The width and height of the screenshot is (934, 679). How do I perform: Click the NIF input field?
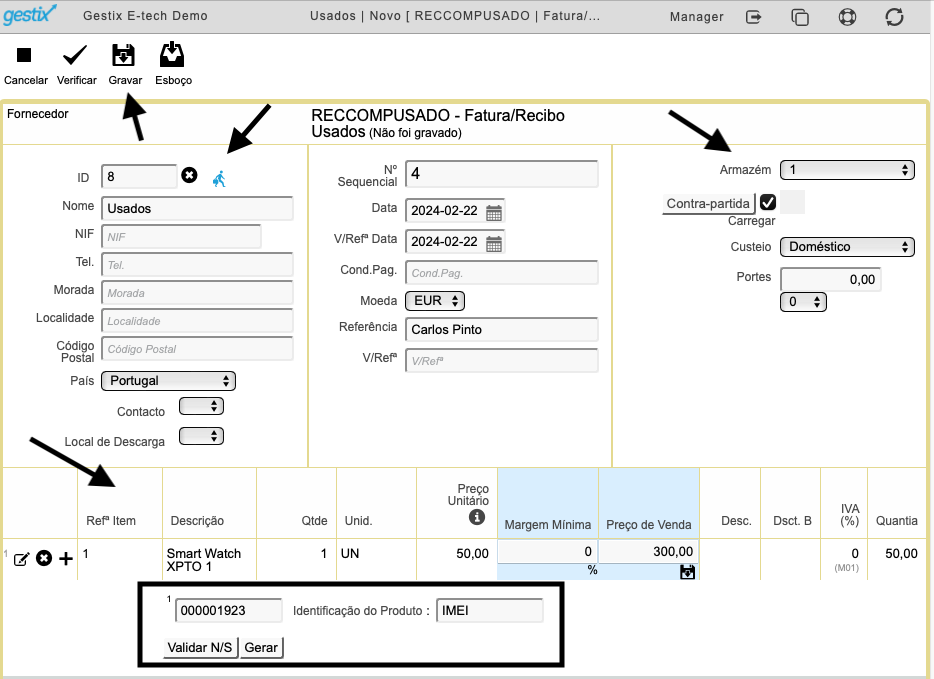point(181,236)
